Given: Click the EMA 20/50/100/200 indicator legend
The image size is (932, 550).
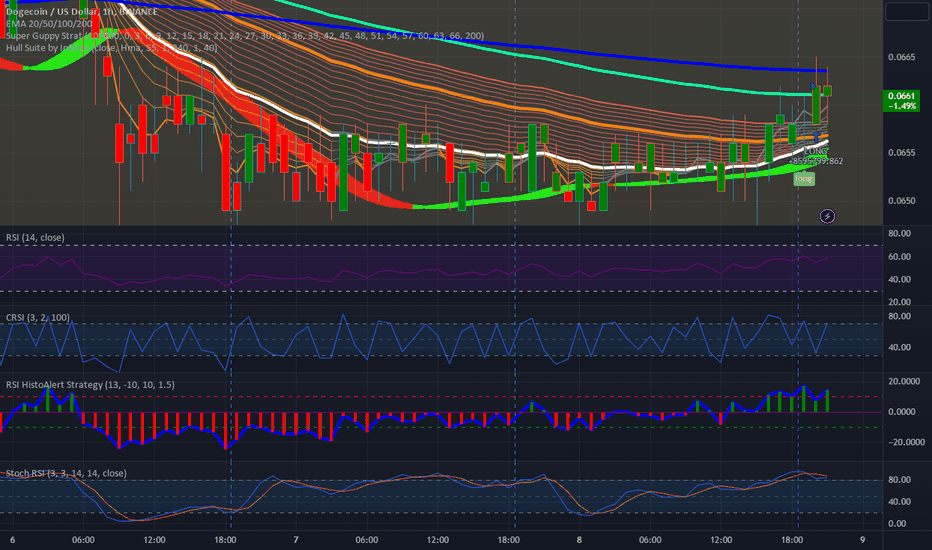Looking at the screenshot, I should tap(49, 23).
